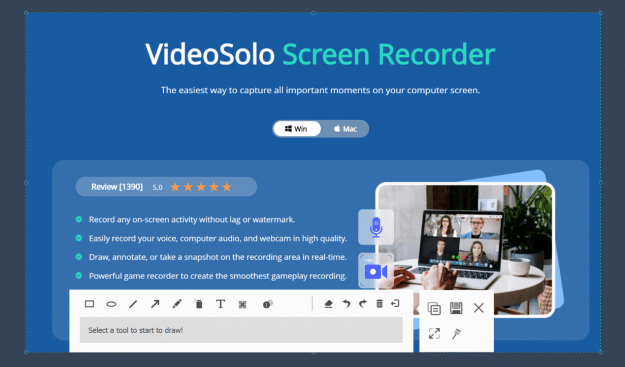Screen dimensions: 625x367
Task: Click 'Draw, annotate, or take a snapshot' text
Action: [218, 257]
